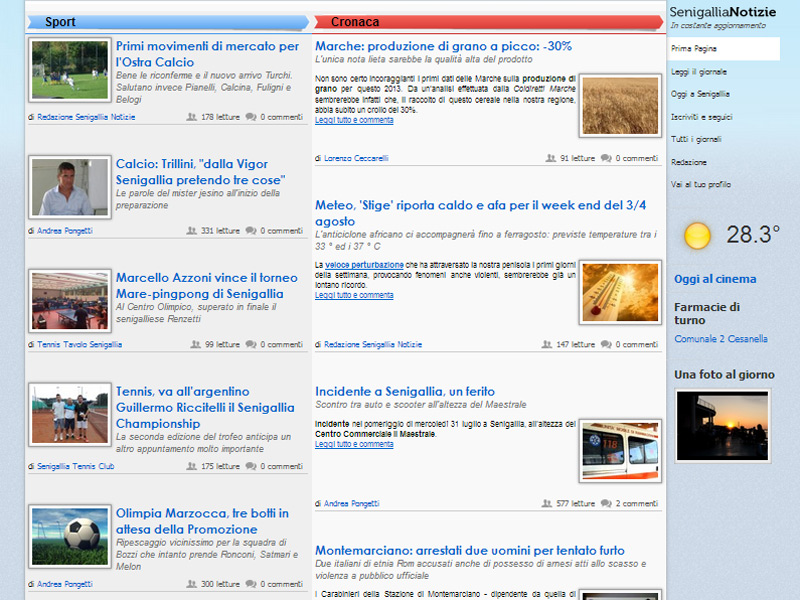Select Oggi a Senigallia menu item
Screen dimensions: 800x600
tap(700, 94)
